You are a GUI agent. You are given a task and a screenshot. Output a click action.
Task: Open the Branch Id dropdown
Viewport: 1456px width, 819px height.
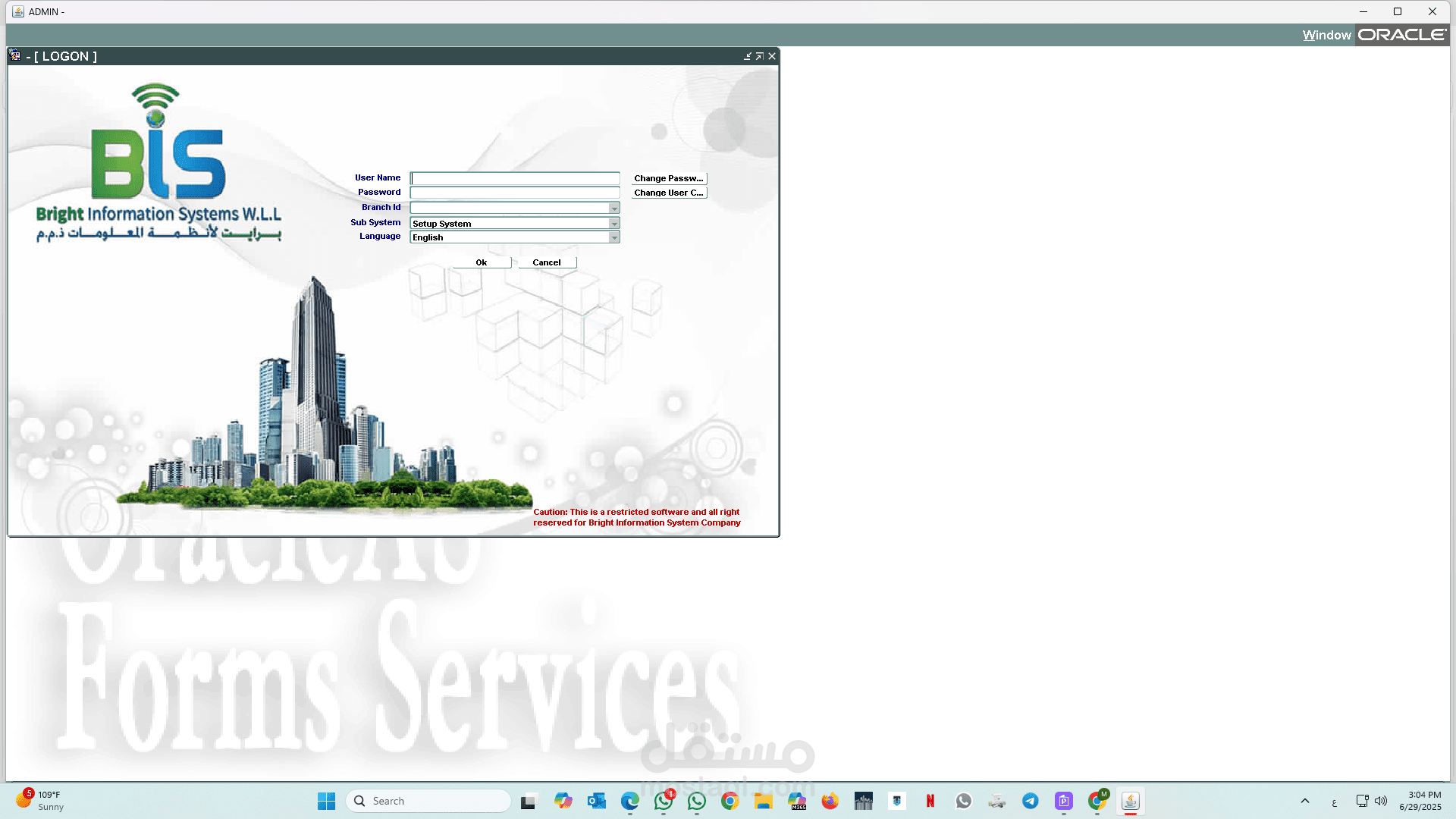(x=614, y=208)
